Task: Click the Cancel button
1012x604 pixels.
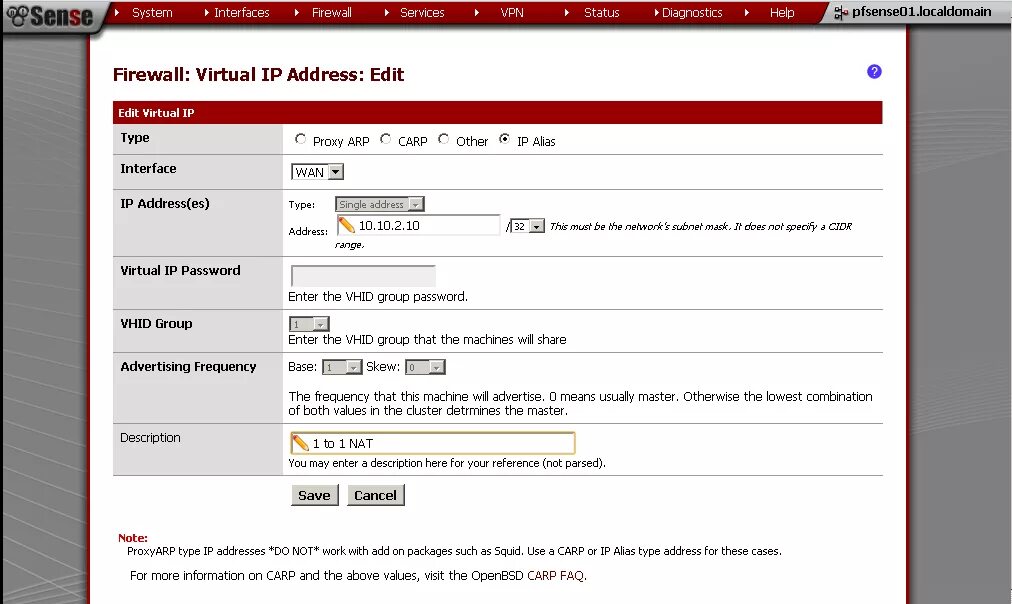Action: [x=376, y=496]
